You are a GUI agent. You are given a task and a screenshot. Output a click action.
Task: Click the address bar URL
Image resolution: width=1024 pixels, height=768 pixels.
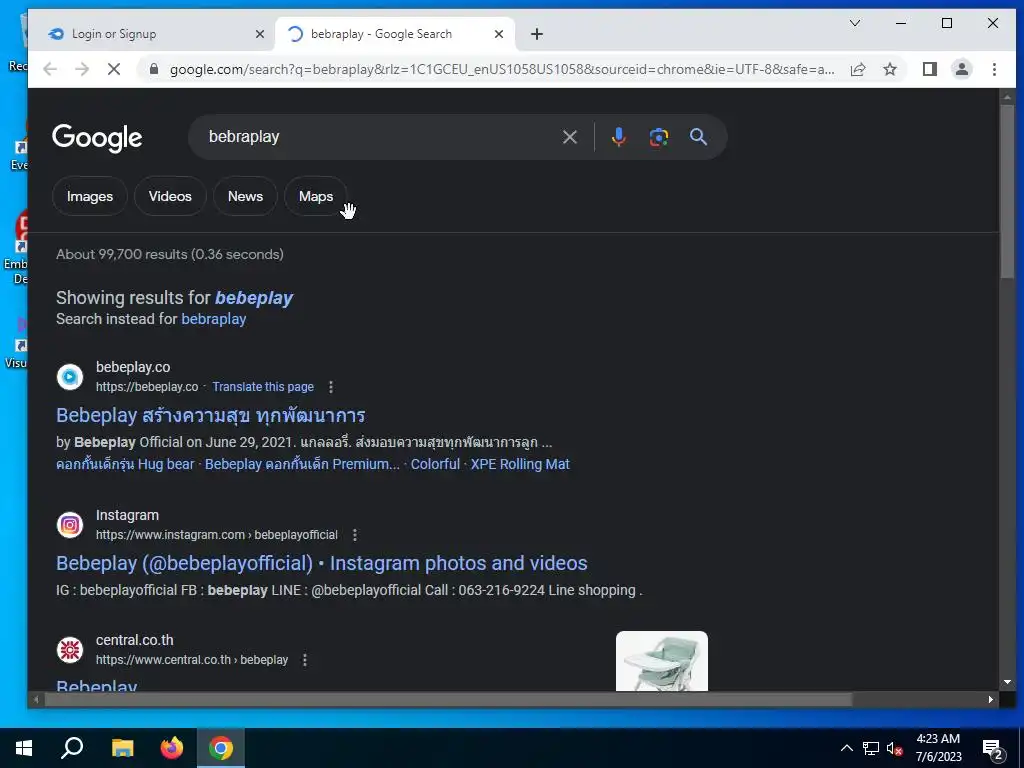(502, 69)
